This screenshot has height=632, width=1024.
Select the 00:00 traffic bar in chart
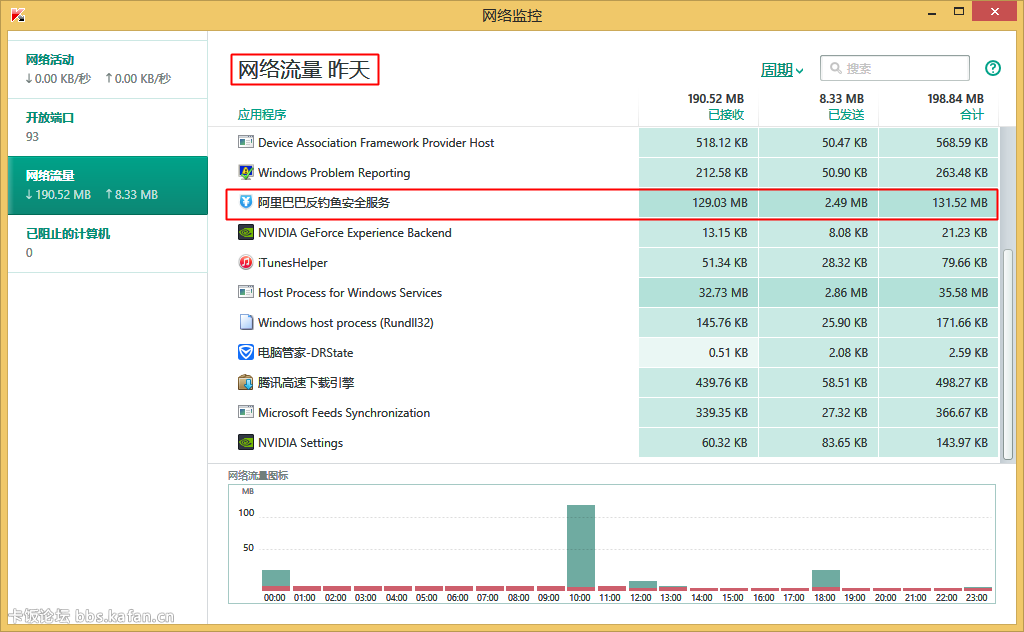coord(276,580)
